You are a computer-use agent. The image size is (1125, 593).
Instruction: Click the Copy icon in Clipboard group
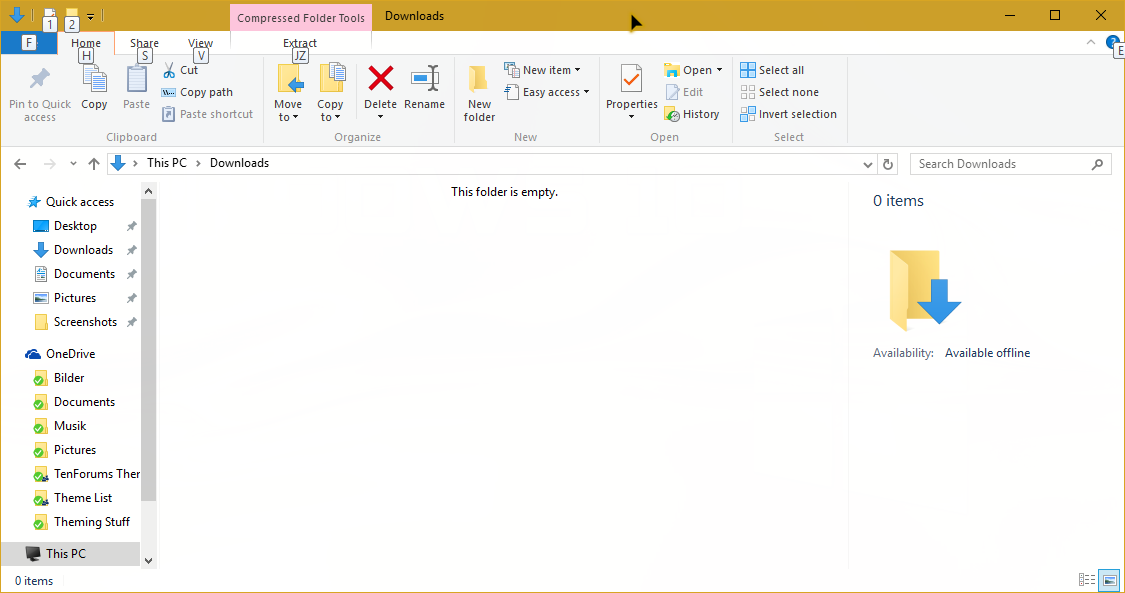[94, 79]
